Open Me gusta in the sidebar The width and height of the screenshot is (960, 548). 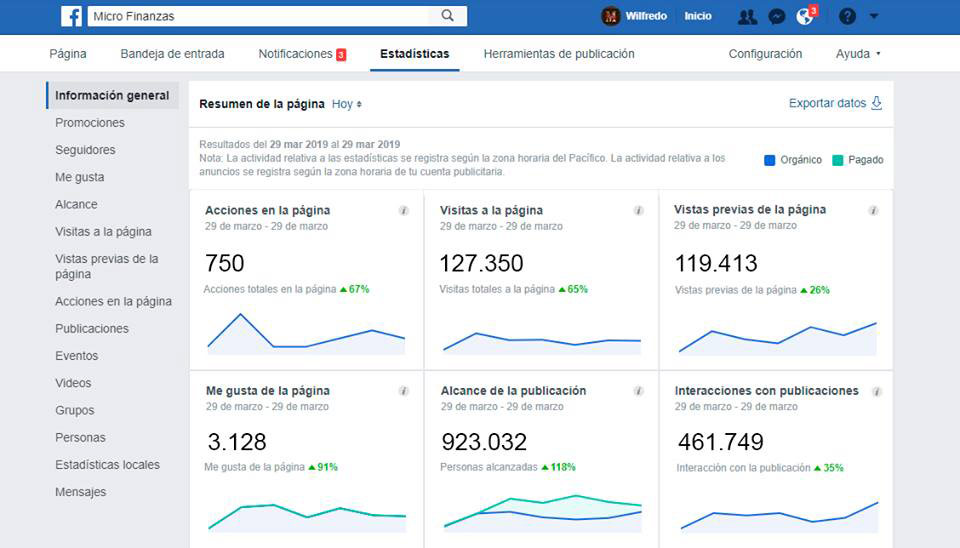(80, 177)
